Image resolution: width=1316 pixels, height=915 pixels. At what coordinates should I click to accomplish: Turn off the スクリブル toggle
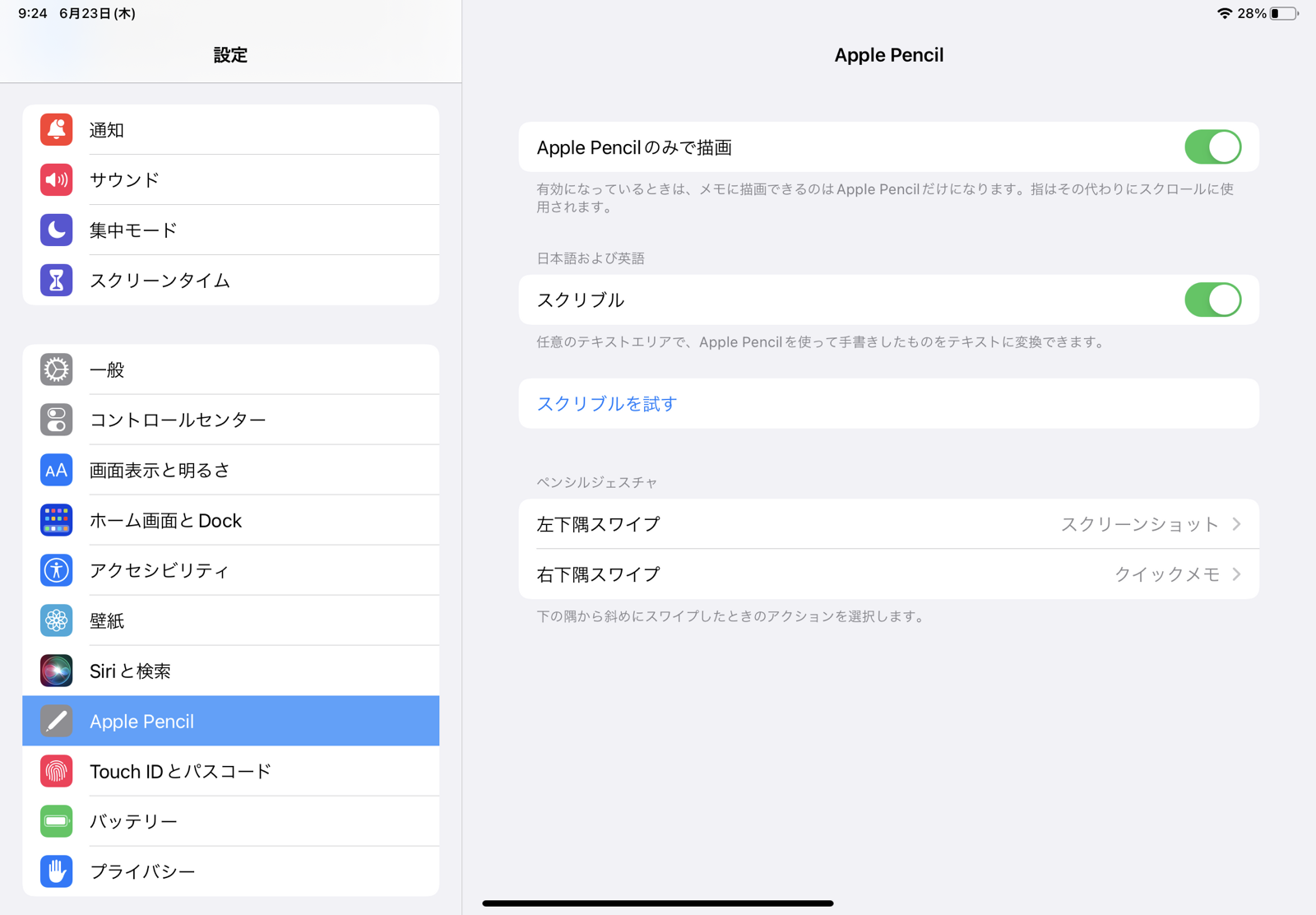pos(1212,300)
